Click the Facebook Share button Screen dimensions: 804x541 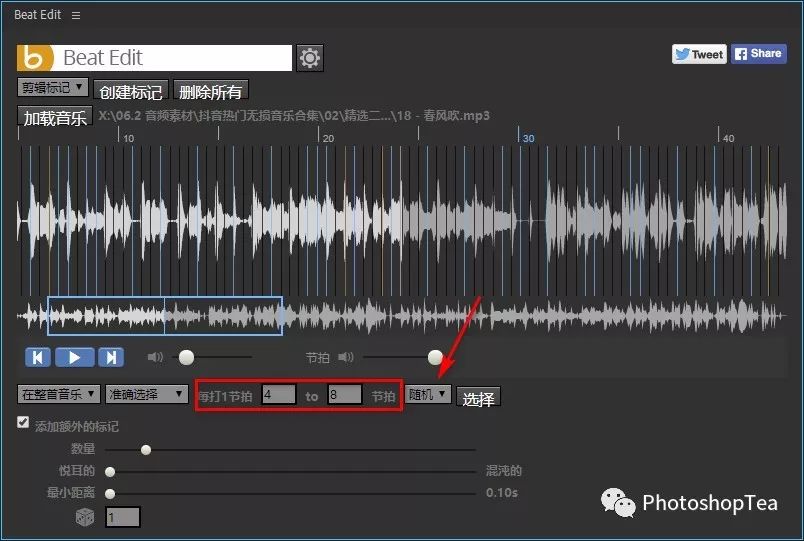click(x=758, y=53)
